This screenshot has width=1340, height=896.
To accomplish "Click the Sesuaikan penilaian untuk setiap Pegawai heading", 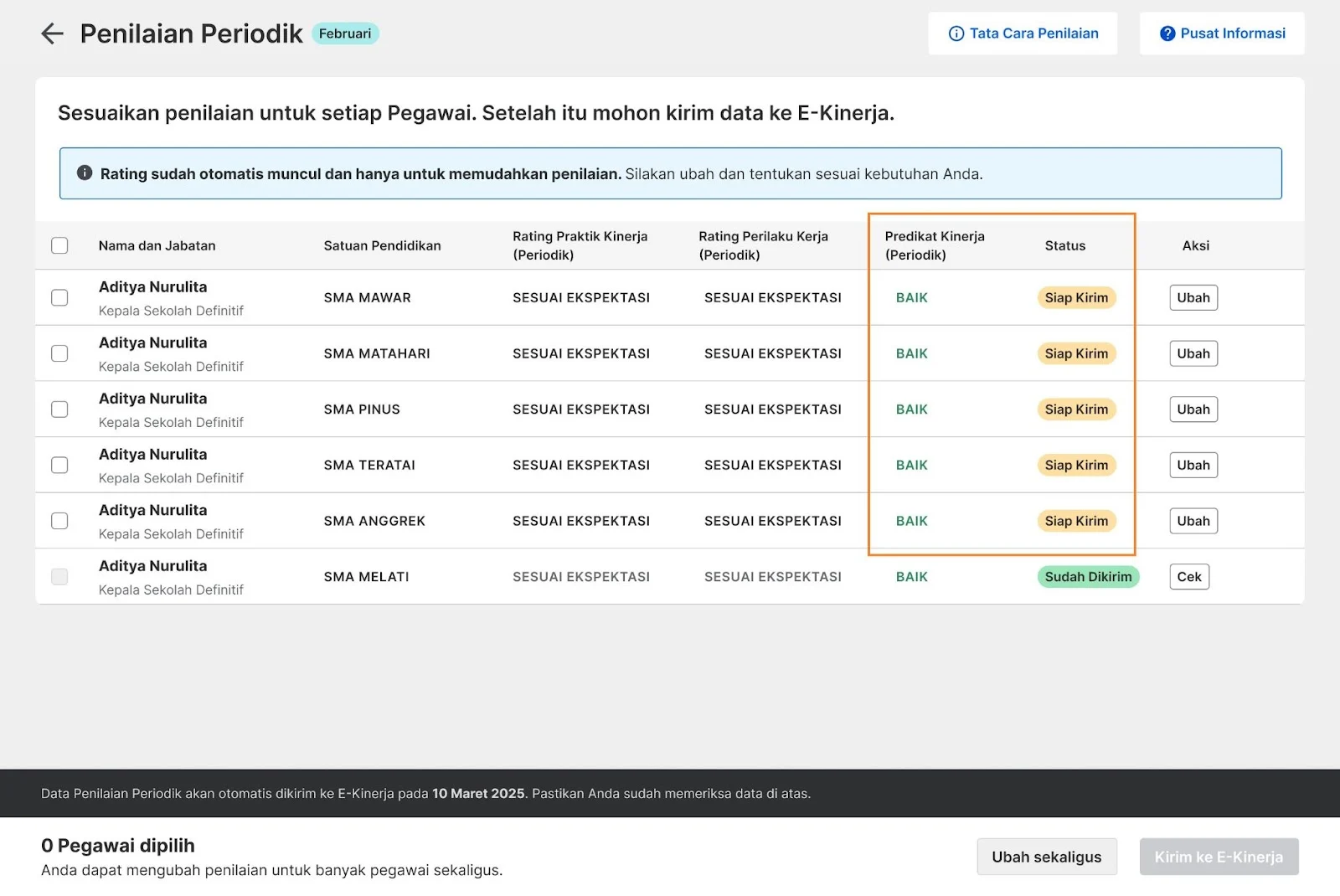I will (476, 113).
